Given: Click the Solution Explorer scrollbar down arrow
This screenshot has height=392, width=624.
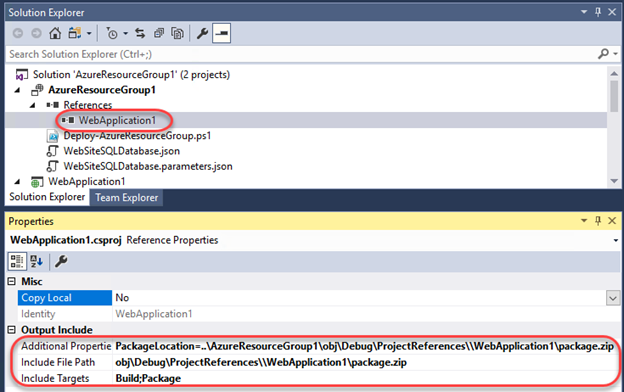Looking at the screenshot, I should [x=614, y=181].
